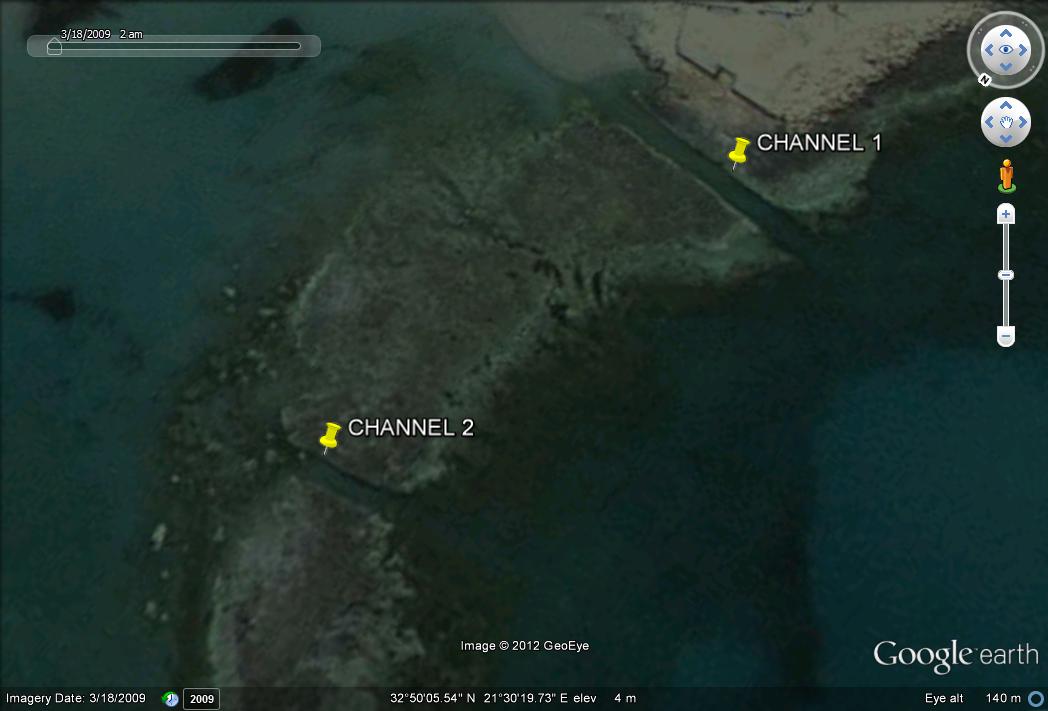
Task: Pan map up with Move joystick arrow
Action: pos(1006,106)
